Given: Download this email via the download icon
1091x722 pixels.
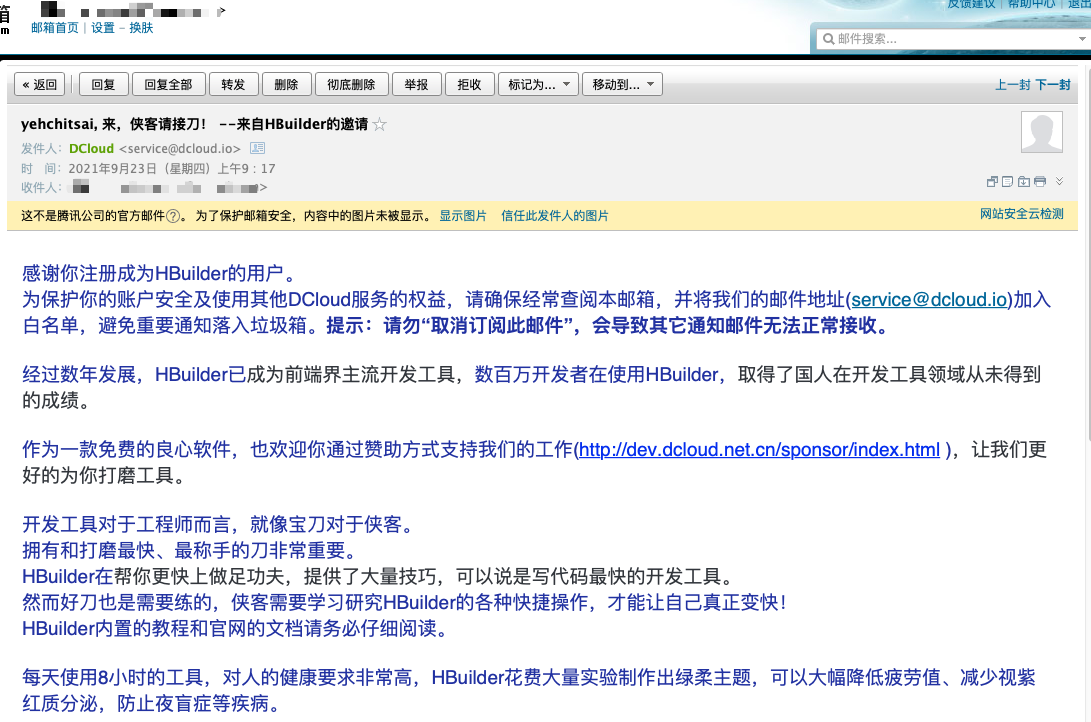Looking at the screenshot, I should coord(1024,180).
